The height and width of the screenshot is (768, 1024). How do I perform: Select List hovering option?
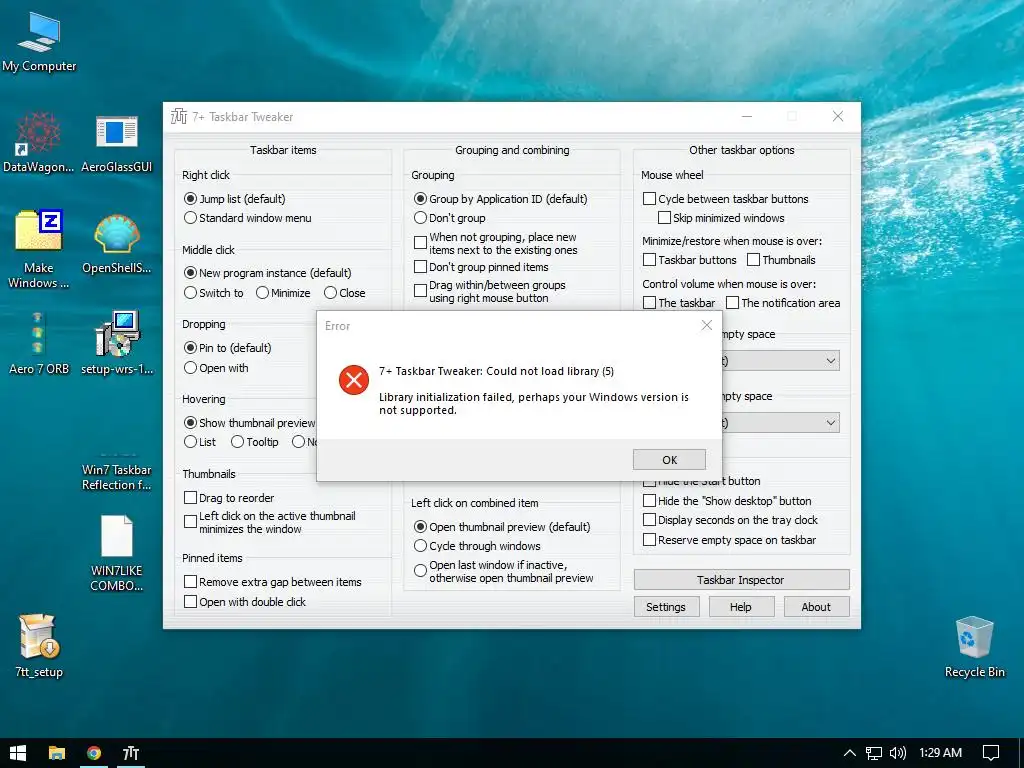(200, 442)
